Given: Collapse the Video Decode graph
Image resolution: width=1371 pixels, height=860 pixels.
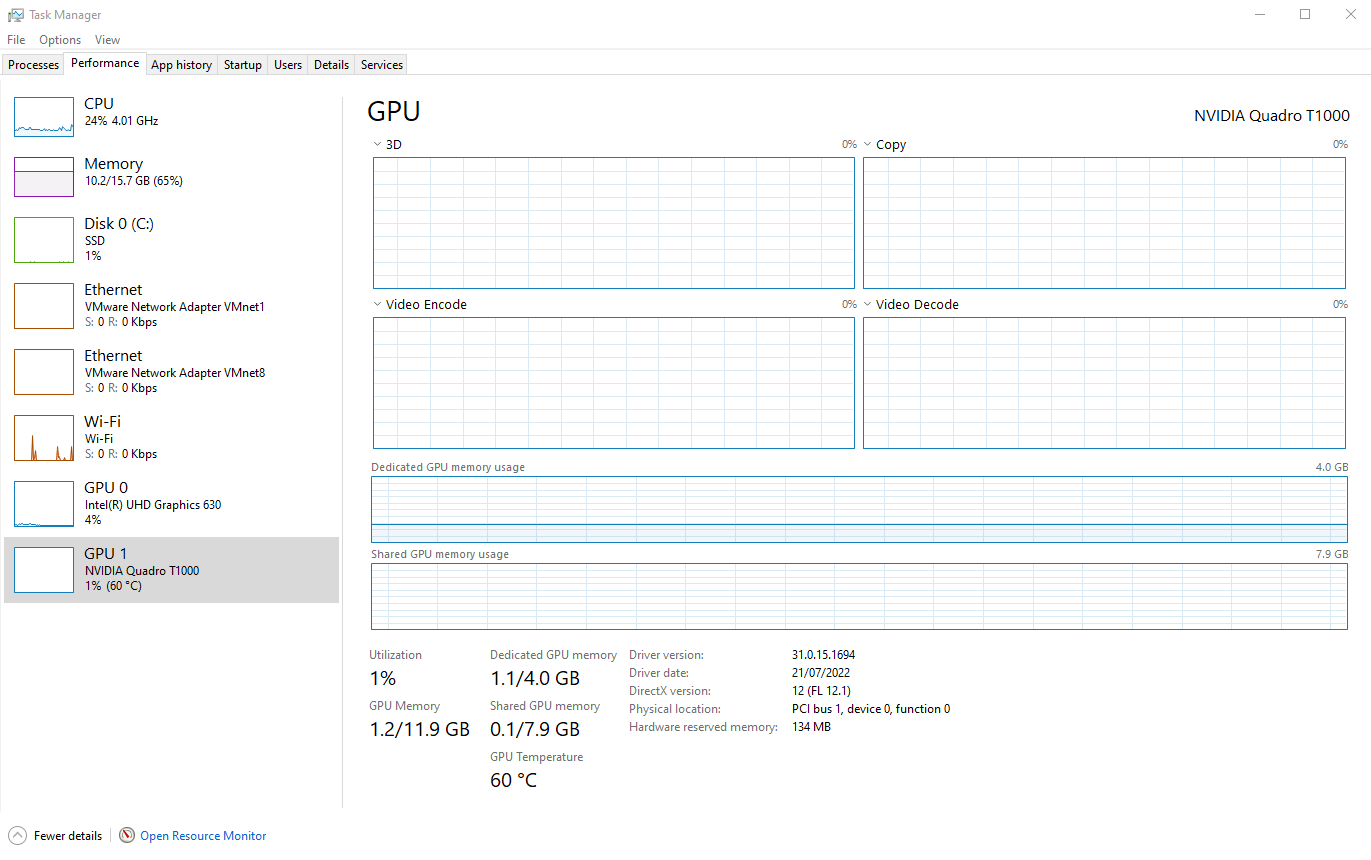Looking at the screenshot, I should coord(867,304).
